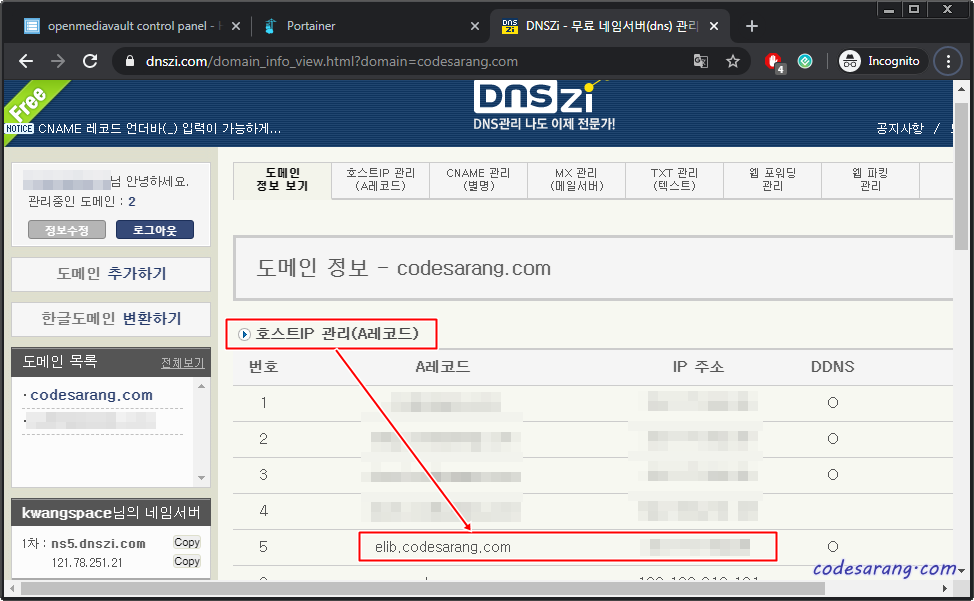Viewport: 974px width, 601px height.
Task: Click the 번호 column header
Action: coord(263,367)
